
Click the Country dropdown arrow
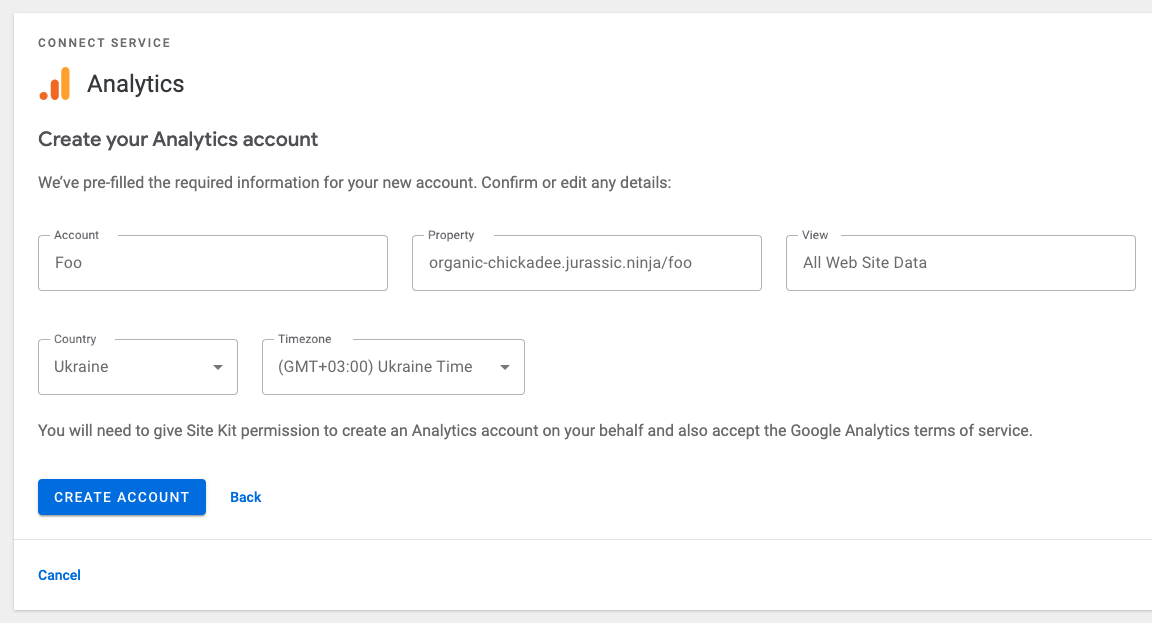217,367
